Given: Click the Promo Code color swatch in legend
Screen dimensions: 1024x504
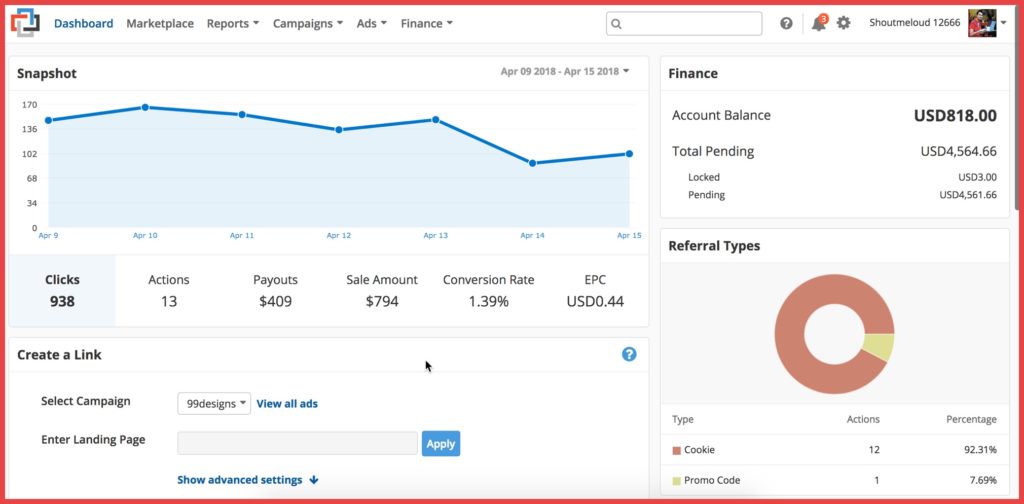Looking at the screenshot, I should click(677, 481).
